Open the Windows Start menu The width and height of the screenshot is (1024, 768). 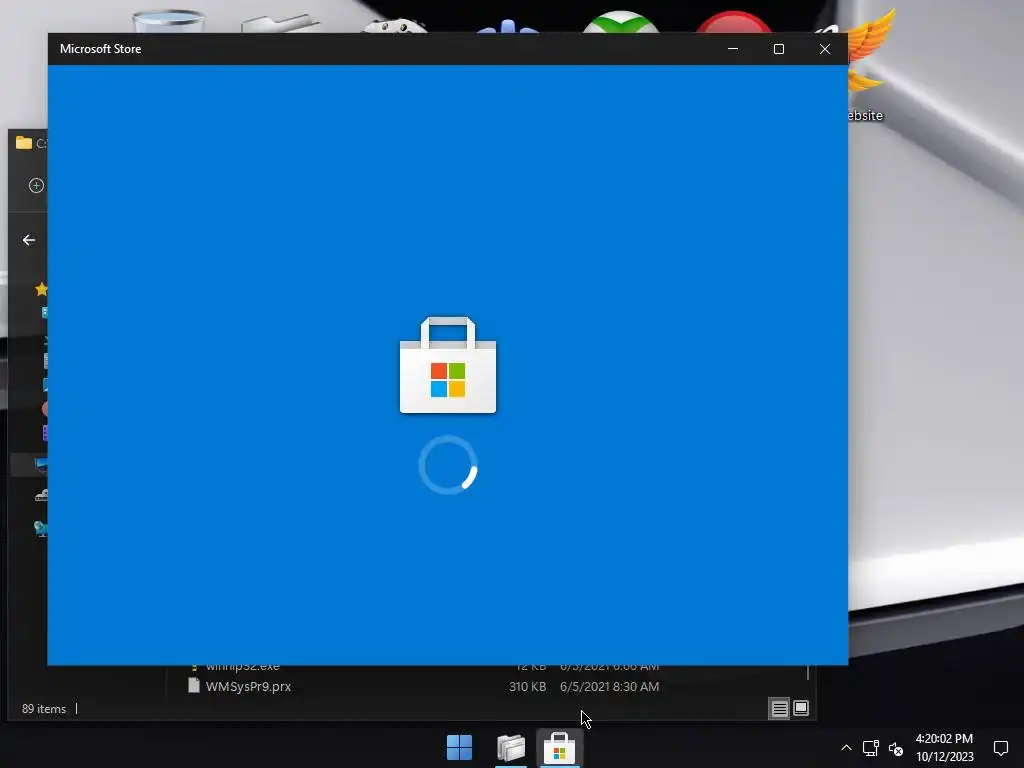(459, 748)
